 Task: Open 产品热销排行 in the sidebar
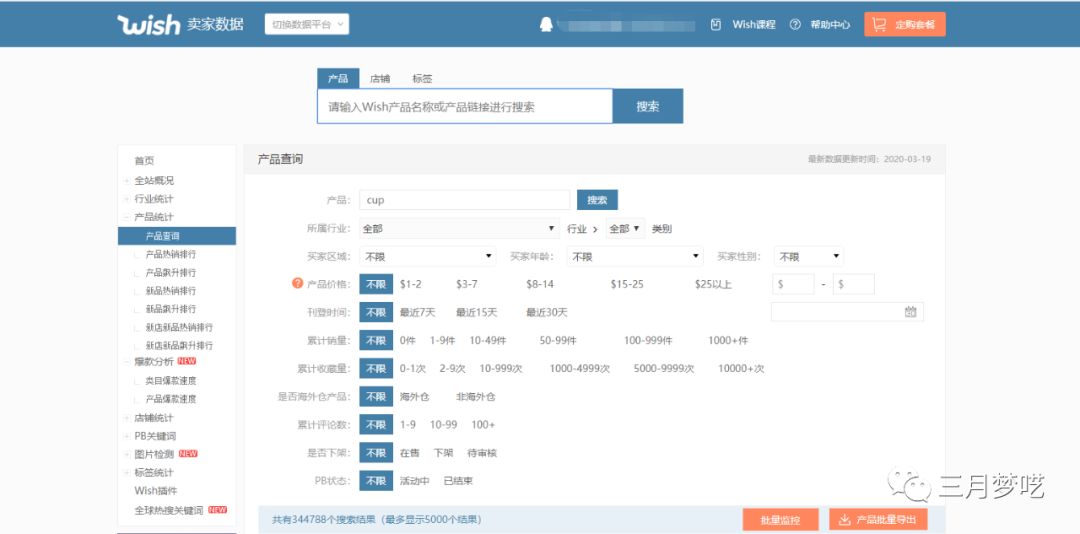click(x=171, y=254)
